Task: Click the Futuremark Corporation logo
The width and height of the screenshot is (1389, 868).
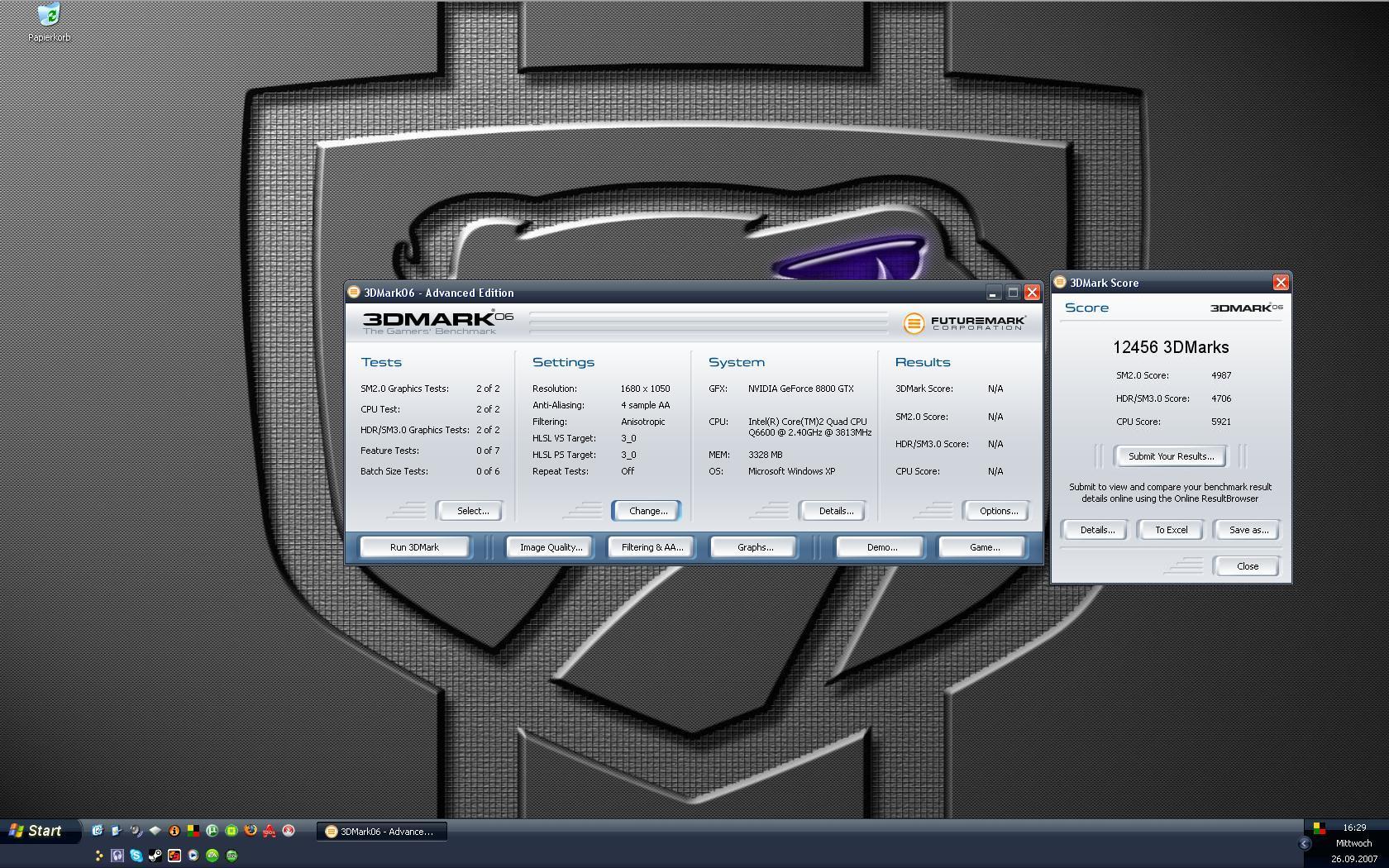Action: pyautogui.click(x=964, y=322)
